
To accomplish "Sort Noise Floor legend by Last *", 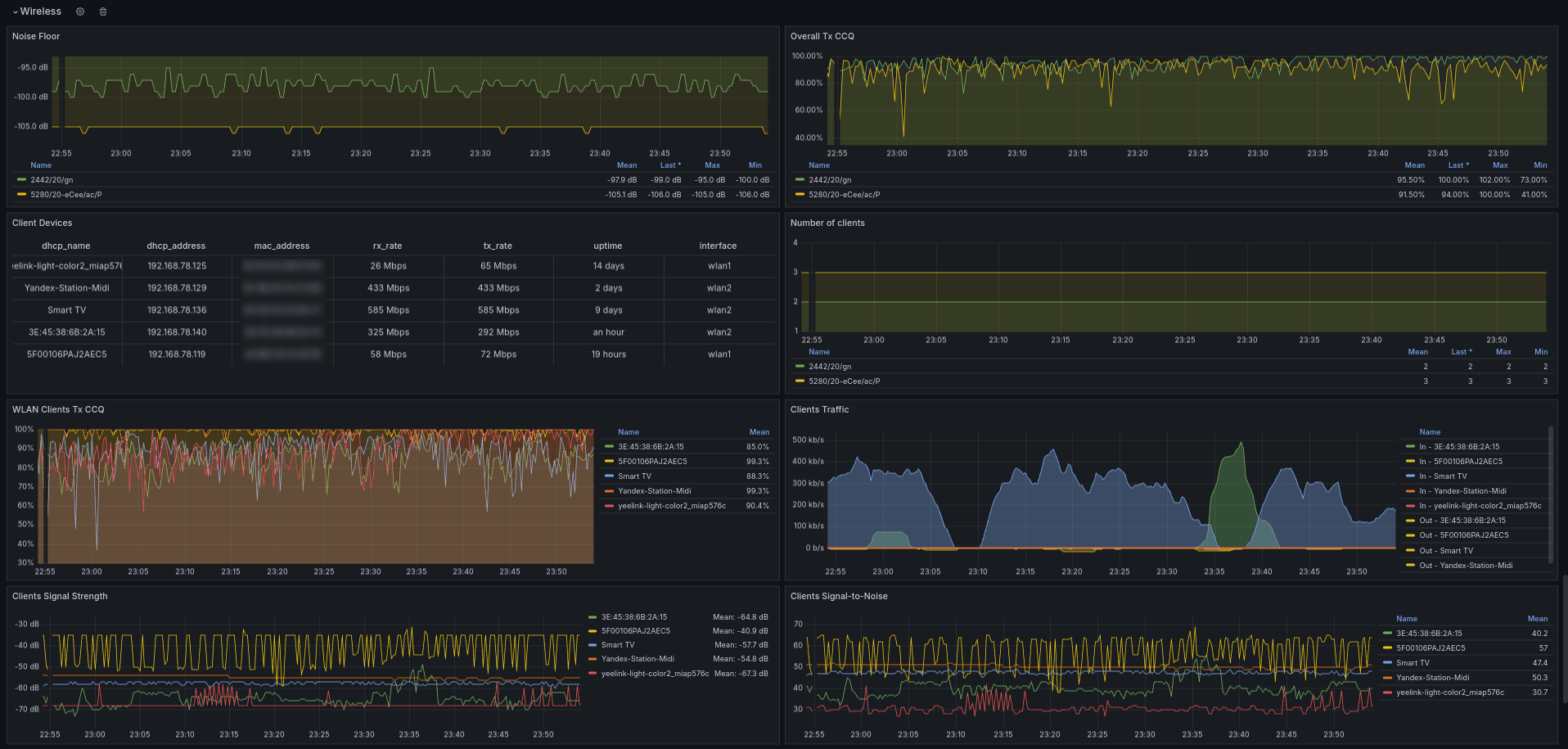I will point(670,165).
